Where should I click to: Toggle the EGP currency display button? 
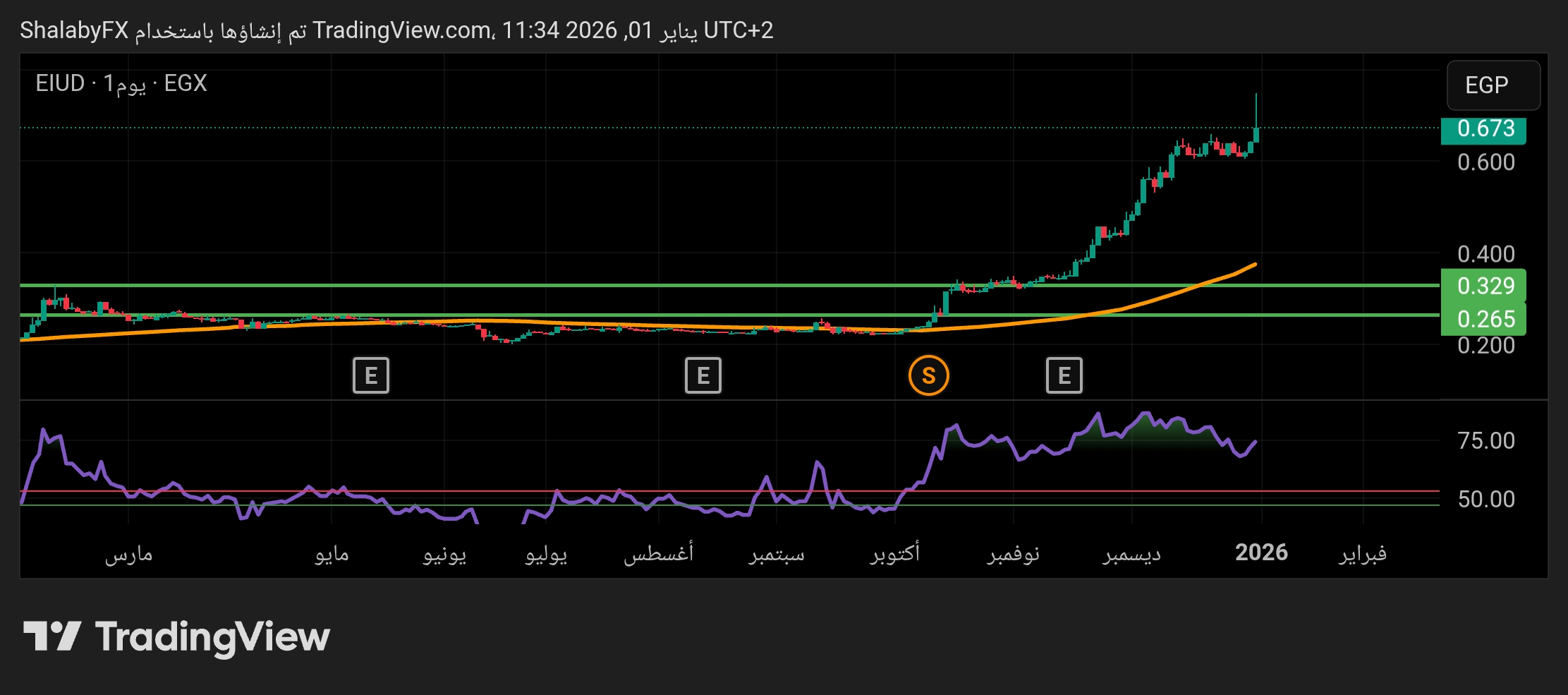1493,85
